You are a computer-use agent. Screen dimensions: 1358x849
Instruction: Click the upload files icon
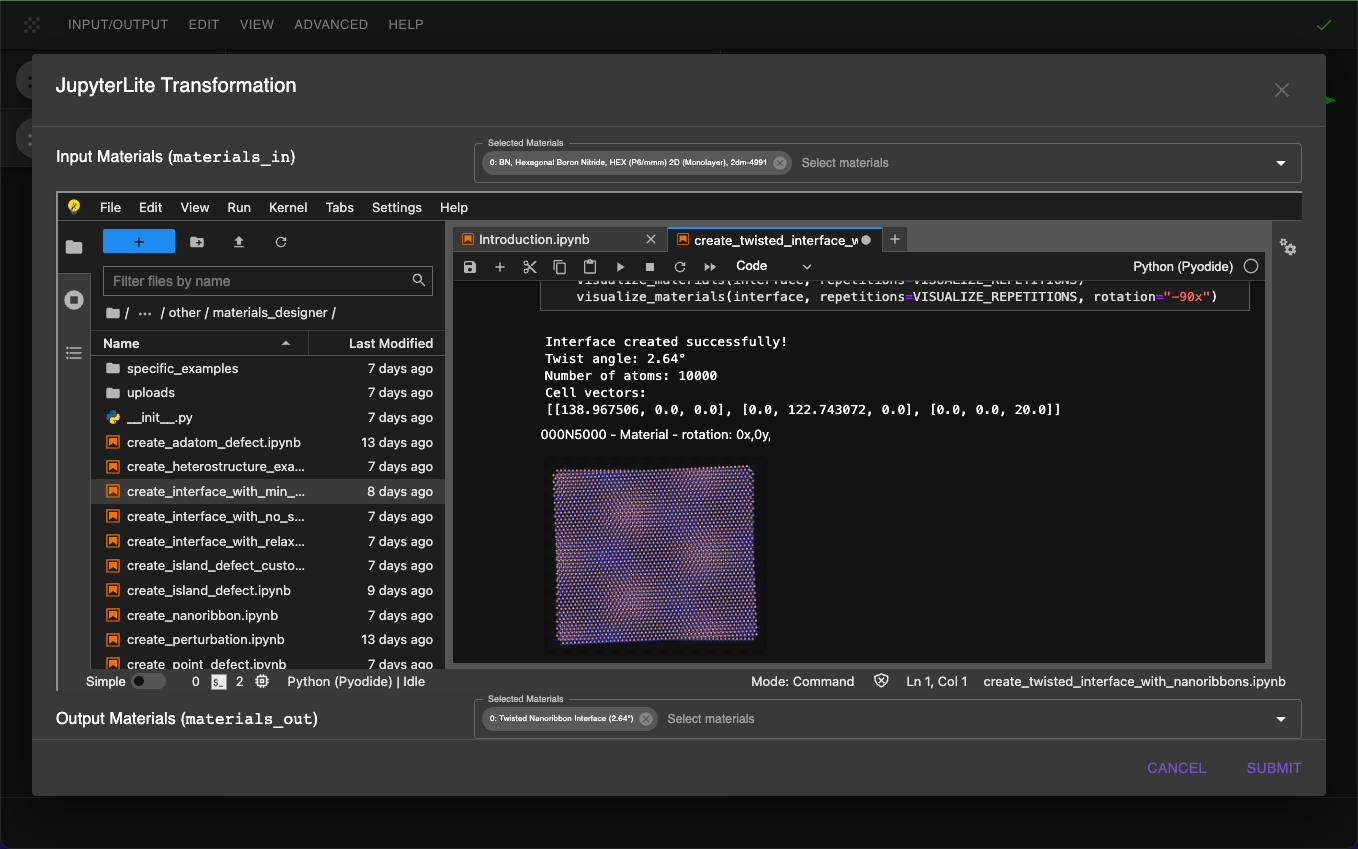(239, 242)
